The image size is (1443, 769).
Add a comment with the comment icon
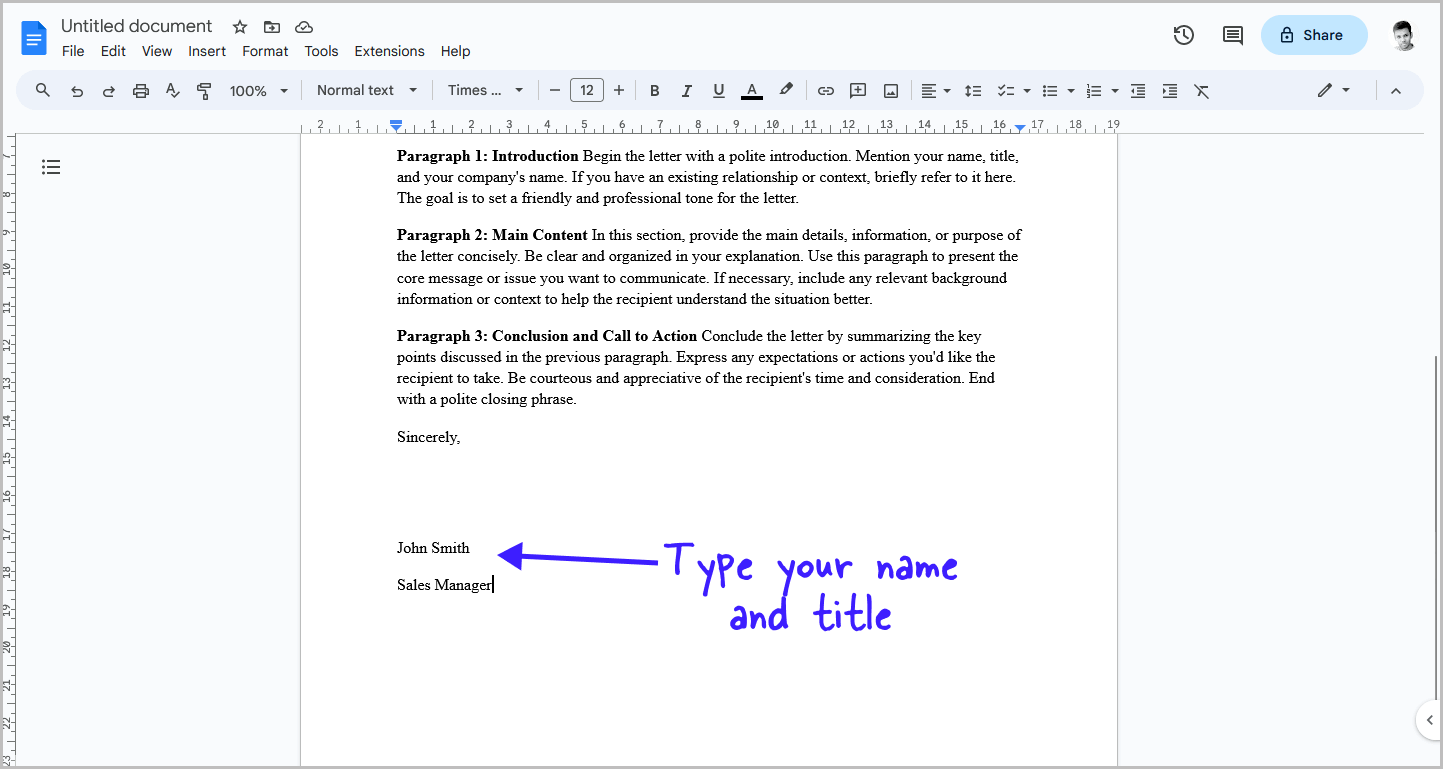[857, 89]
